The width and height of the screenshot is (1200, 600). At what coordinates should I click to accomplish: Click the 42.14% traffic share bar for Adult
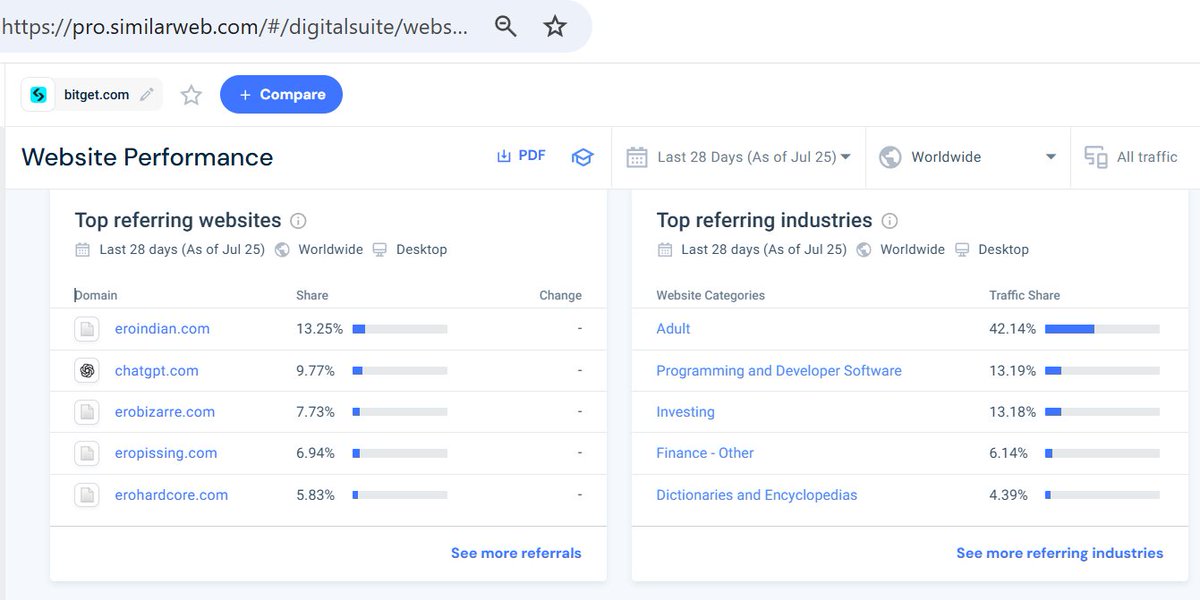pyautogui.click(x=1102, y=329)
